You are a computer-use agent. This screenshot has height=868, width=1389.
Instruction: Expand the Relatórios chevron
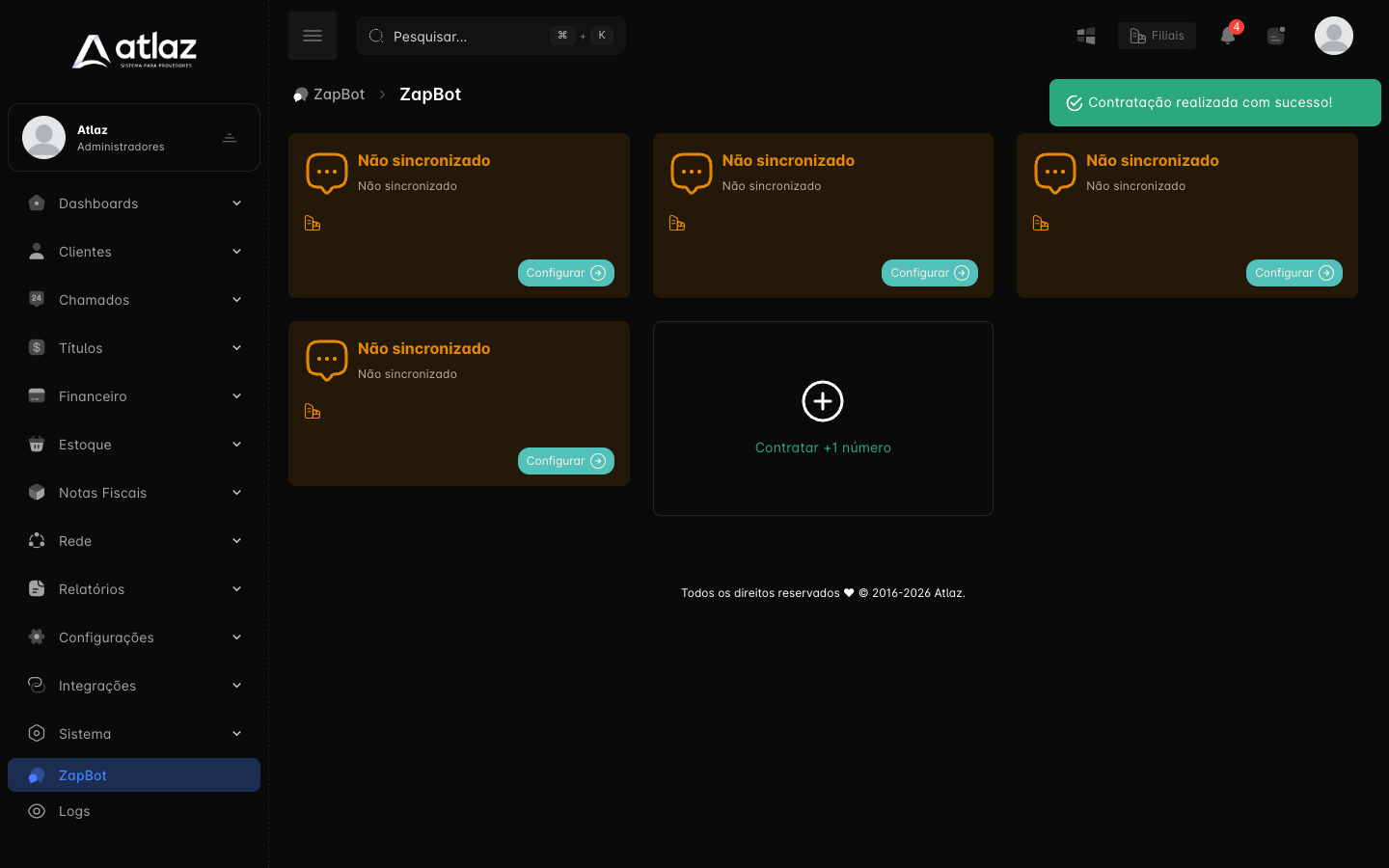pyautogui.click(x=236, y=588)
